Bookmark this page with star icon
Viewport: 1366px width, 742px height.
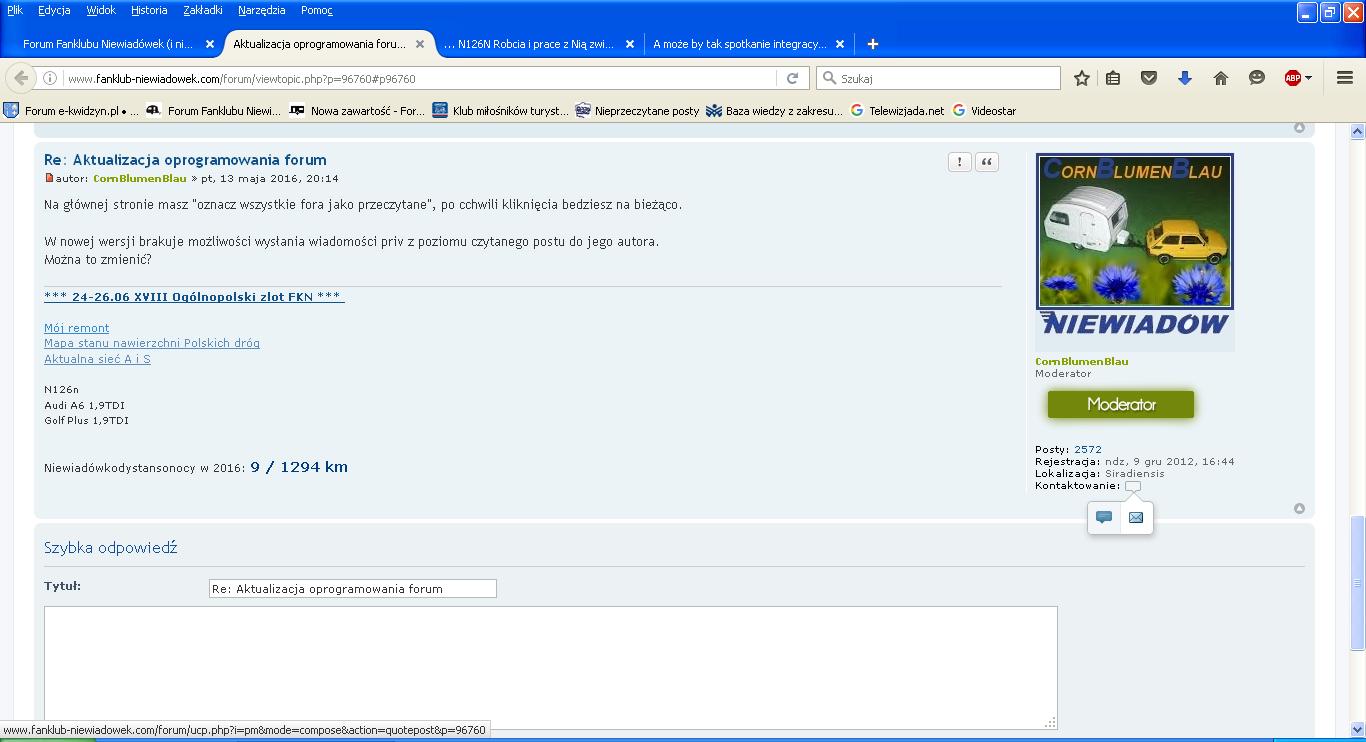(1081, 78)
